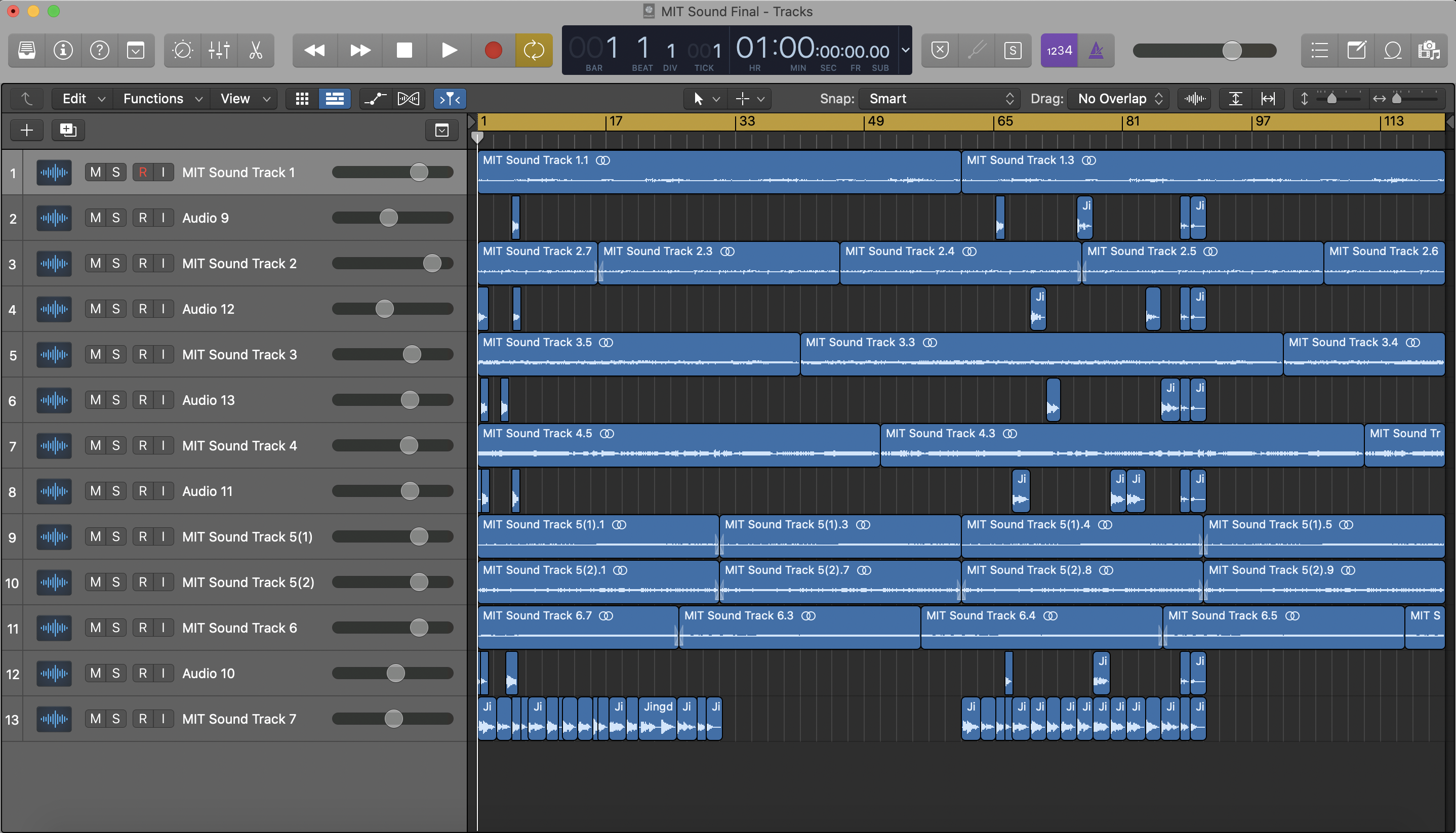Expand the LCD display mode chevron
This screenshot has height=833, width=1456.
pyautogui.click(x=905, y=50)
